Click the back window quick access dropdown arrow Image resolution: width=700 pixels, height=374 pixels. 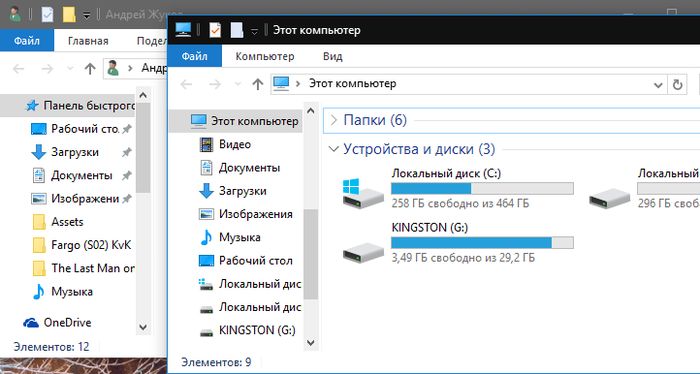(x=87, y=15)
